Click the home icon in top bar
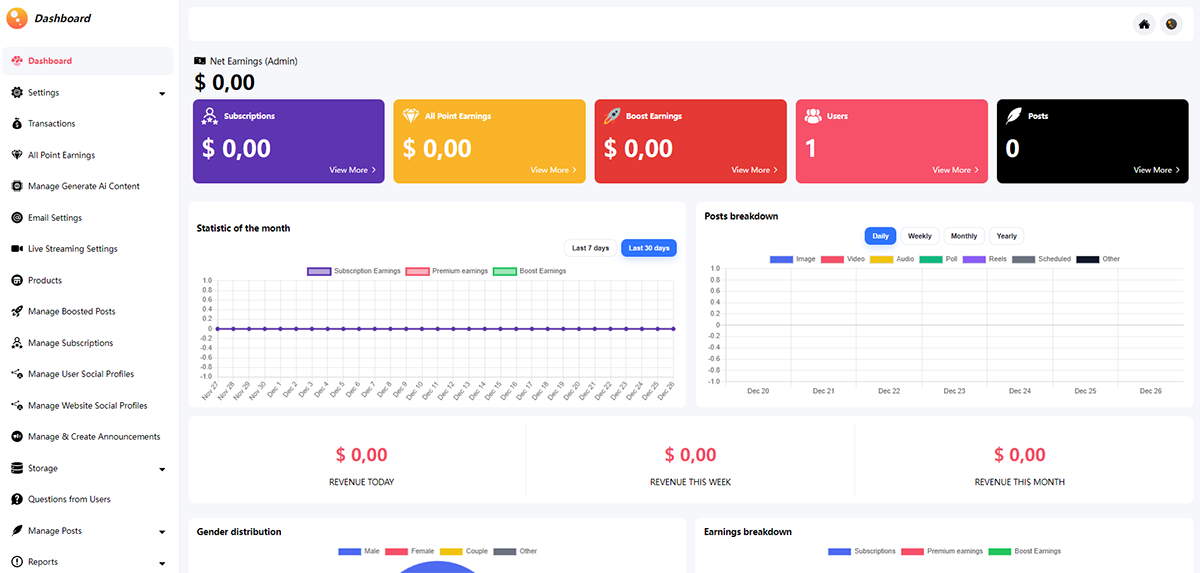This screenshot has height=573, width=1200. tap(1144, 24)
